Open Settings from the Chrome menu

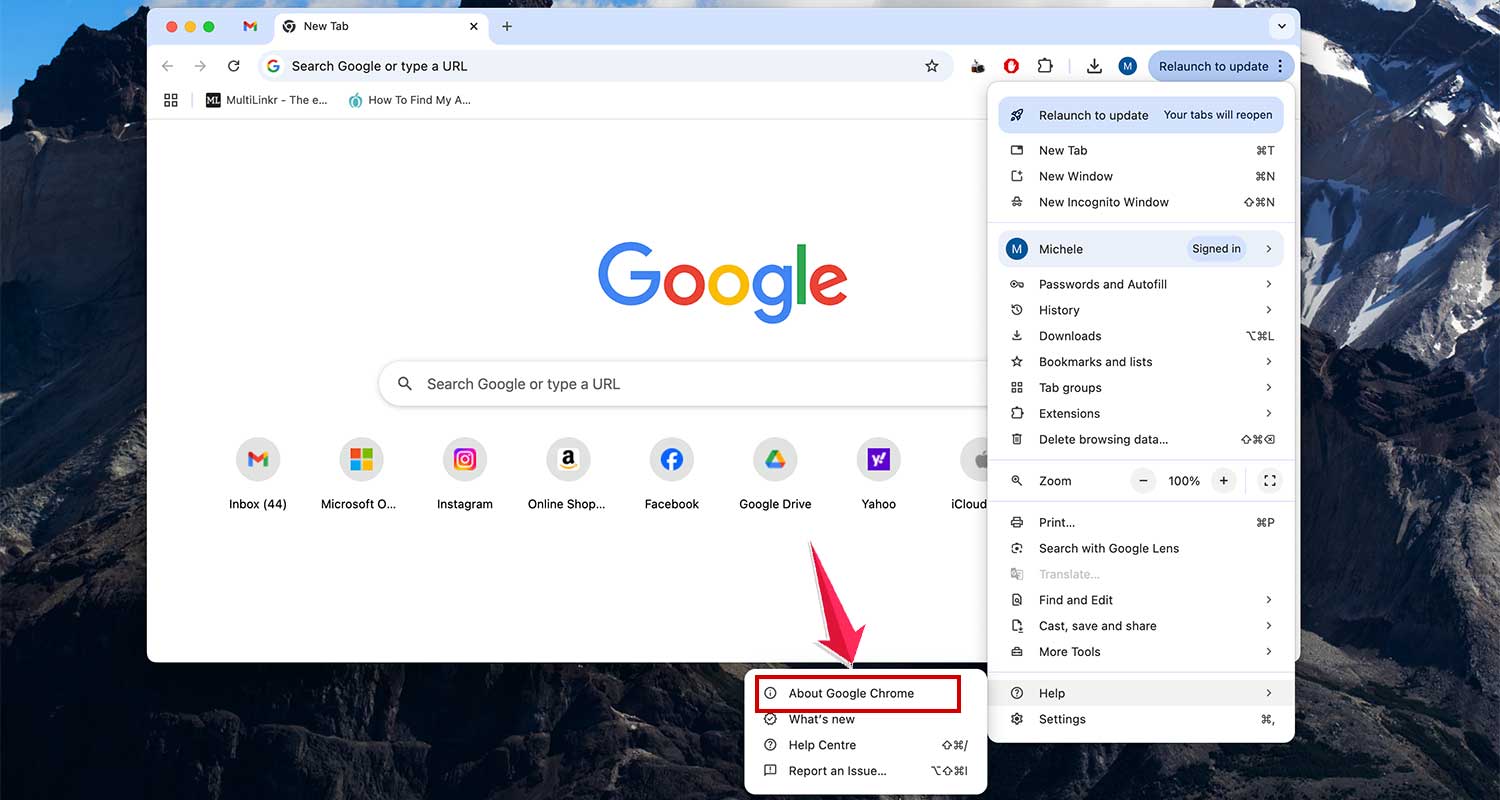[1062, 719]
